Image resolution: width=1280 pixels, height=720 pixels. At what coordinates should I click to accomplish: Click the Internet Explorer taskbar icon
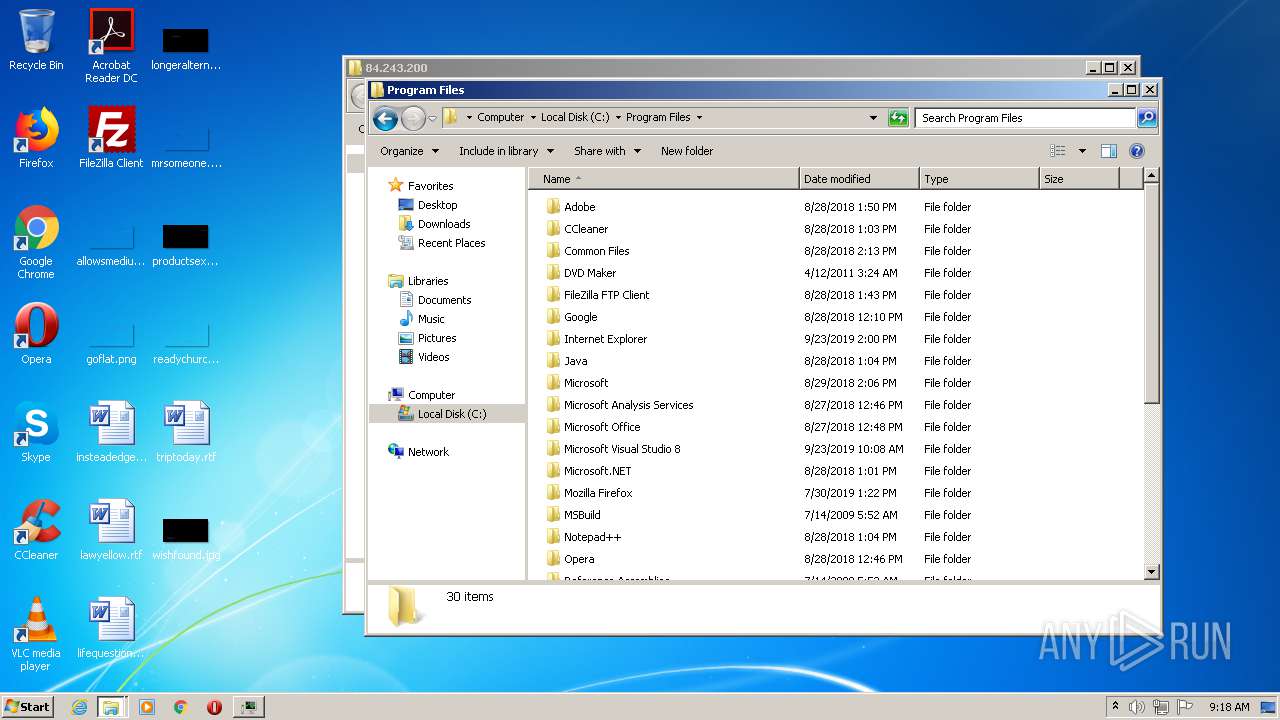tap(79, 706)
